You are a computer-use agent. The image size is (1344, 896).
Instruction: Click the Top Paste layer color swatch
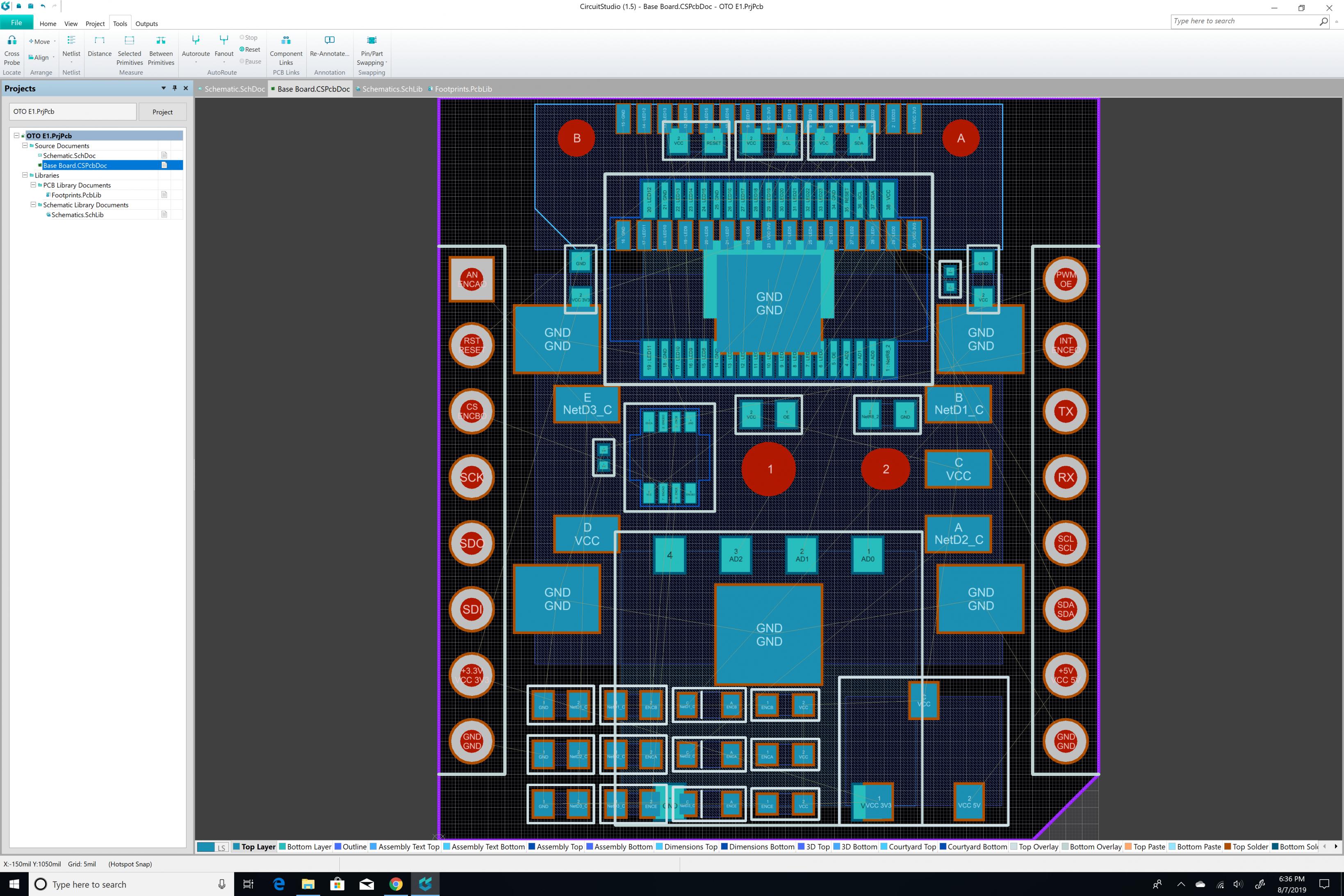[x=1128, y=847]
